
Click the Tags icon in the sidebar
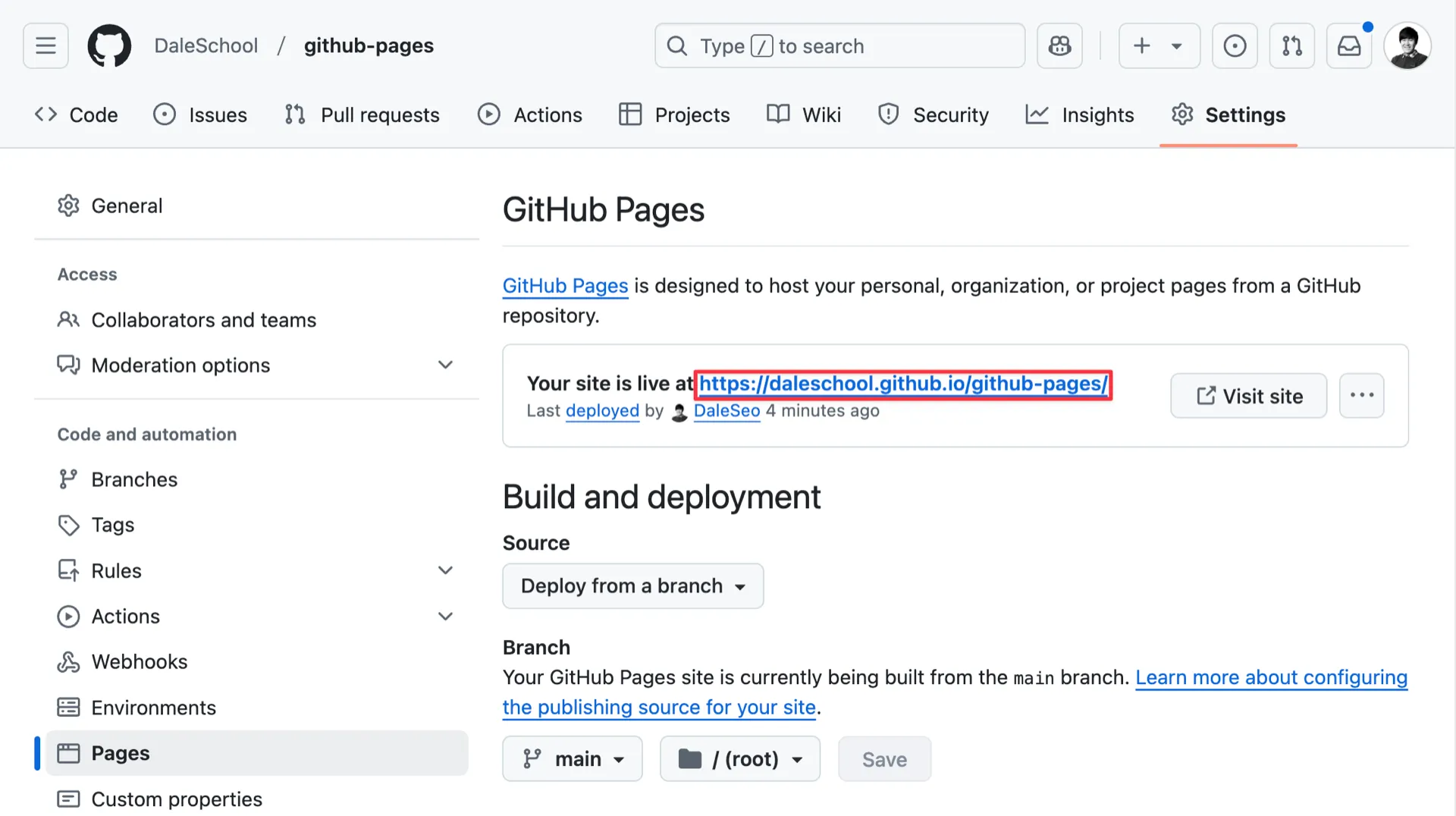point(68,524)
